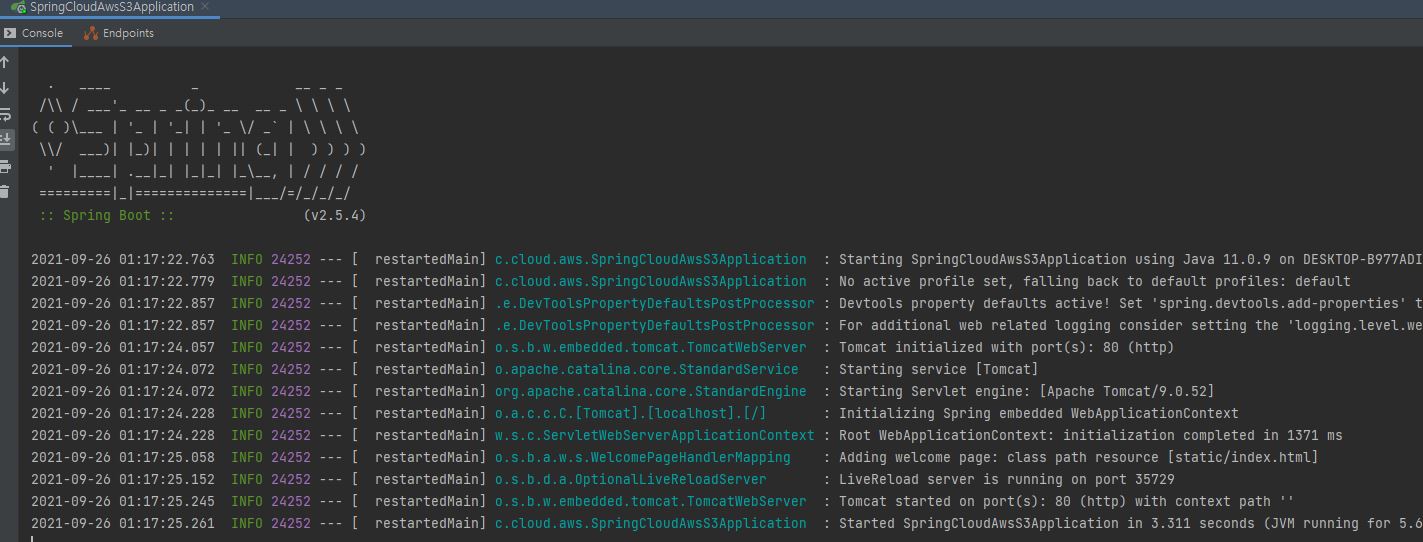
Task: Click the down arrow stack trace icon
Action: pyautogui.click(x=5, y=88)
